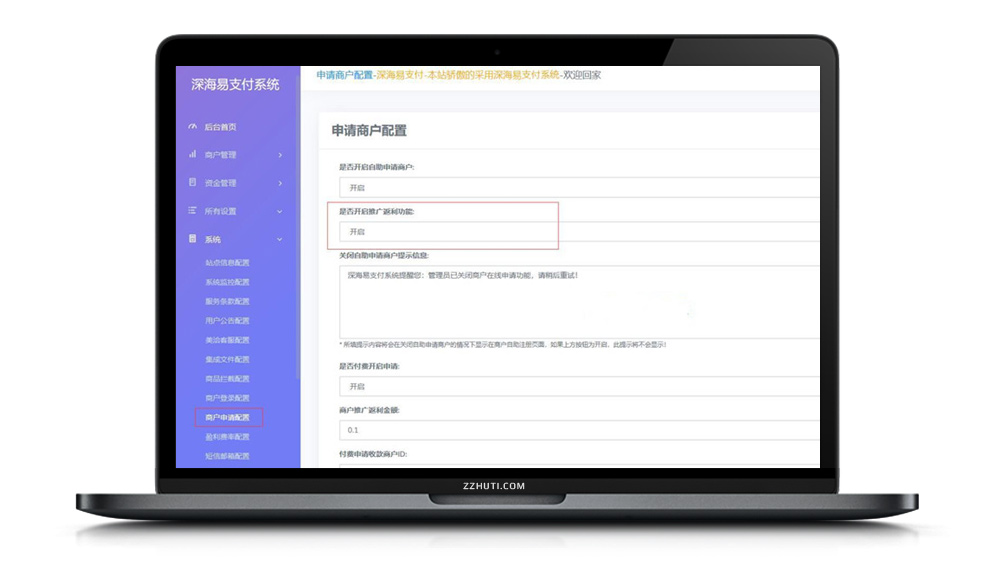Image resolution: width=1000 pixels, height=578 pixels.
Task: Open 盈利费率配置 settings
Action: click(227, 438)
